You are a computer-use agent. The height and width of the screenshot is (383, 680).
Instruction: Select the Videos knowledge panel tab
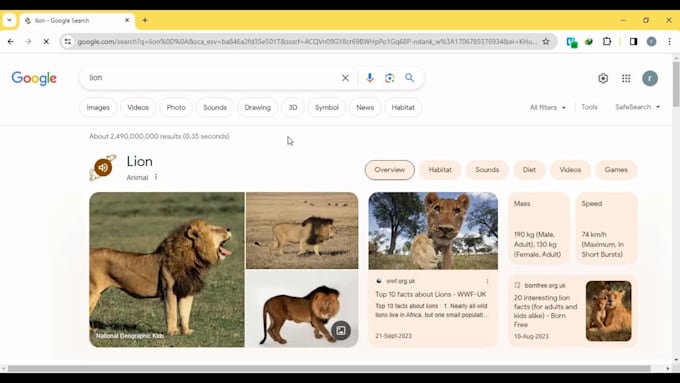pyautogui.click(x=570, y=170)
